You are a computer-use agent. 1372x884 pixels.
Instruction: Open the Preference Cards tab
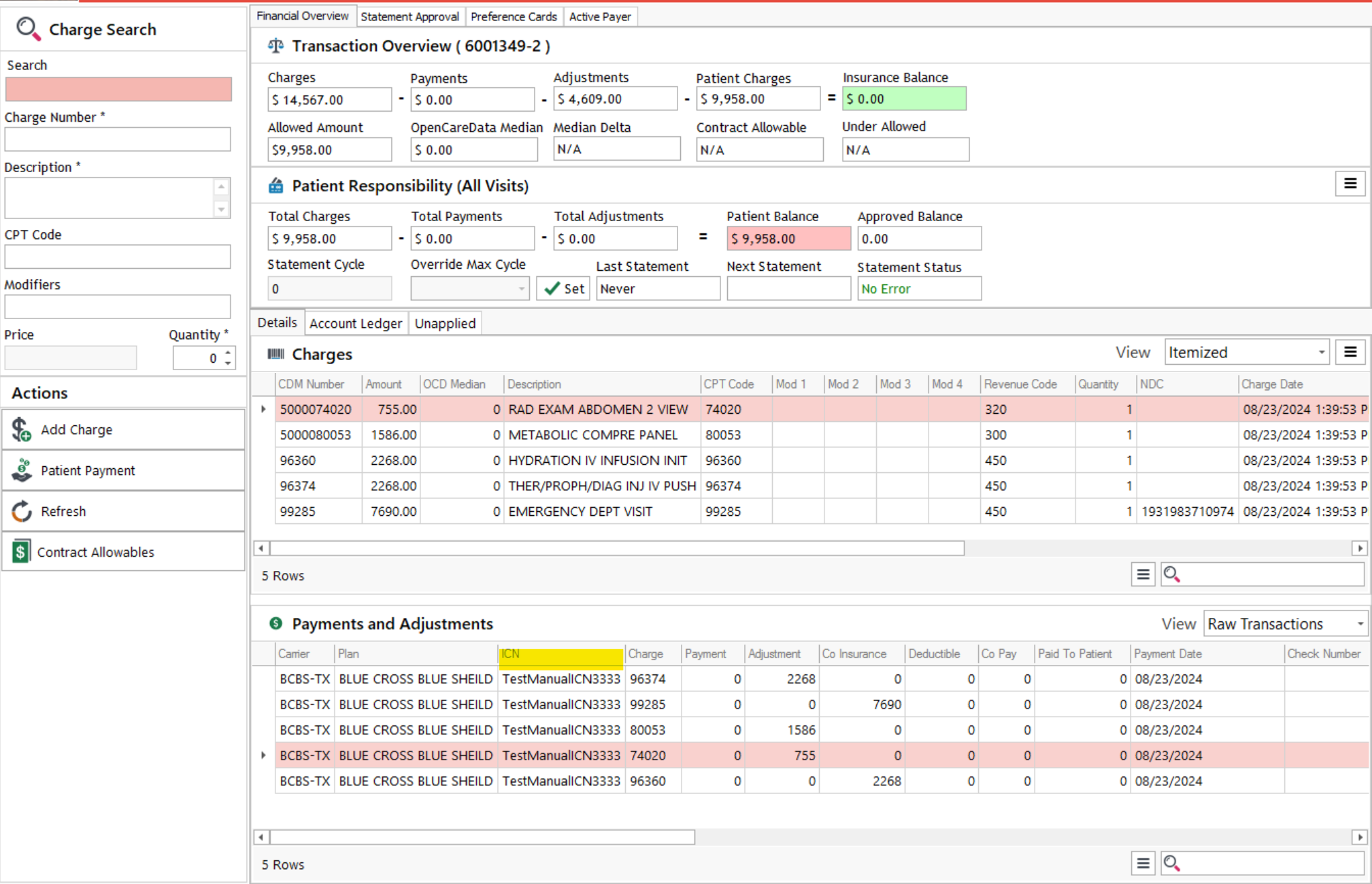[x=514, y=16]
